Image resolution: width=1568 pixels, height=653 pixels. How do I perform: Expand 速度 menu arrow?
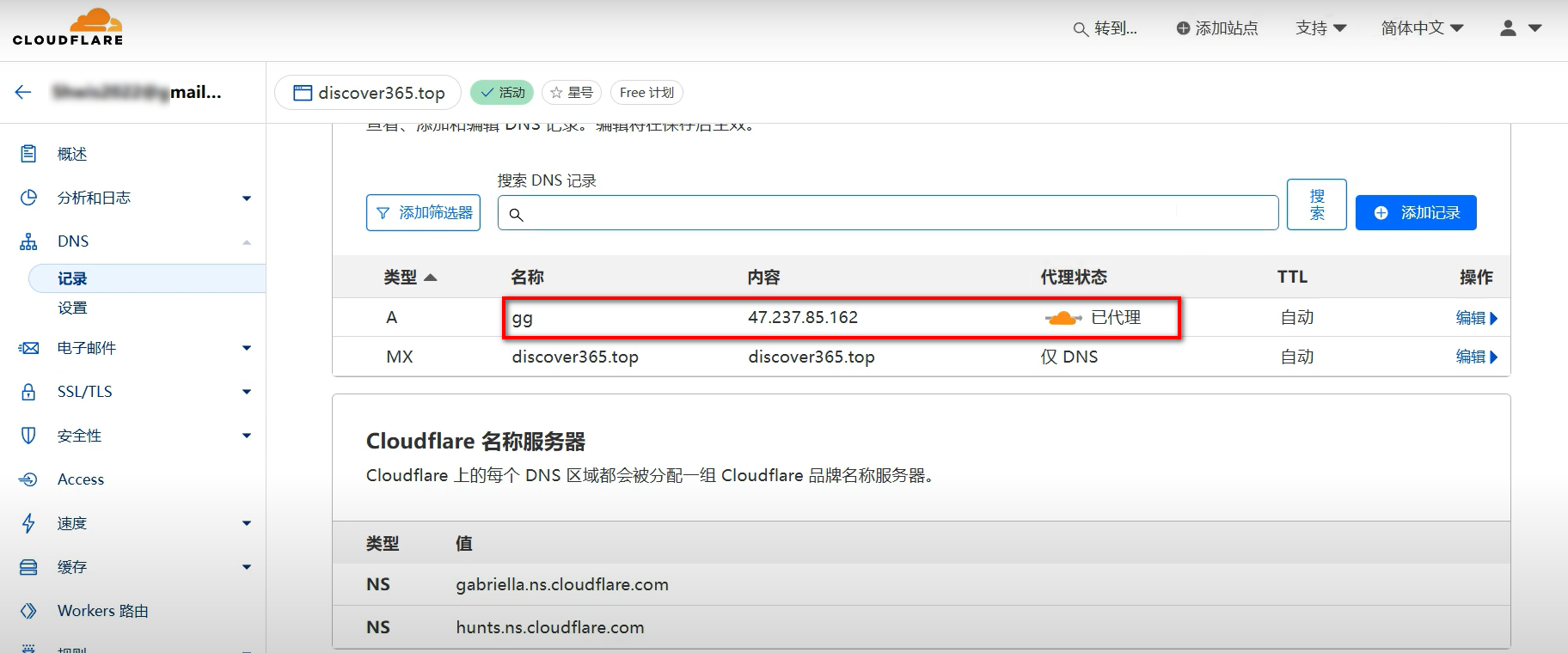click(x=247, y=523)
